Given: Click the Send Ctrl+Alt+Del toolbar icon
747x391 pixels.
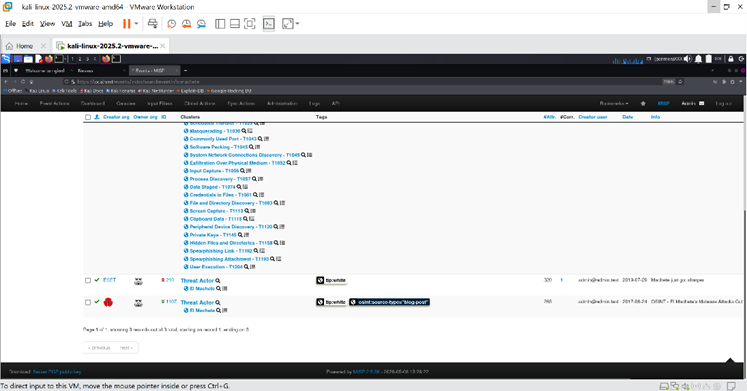Looking at the screenshot, I should 152,23.
